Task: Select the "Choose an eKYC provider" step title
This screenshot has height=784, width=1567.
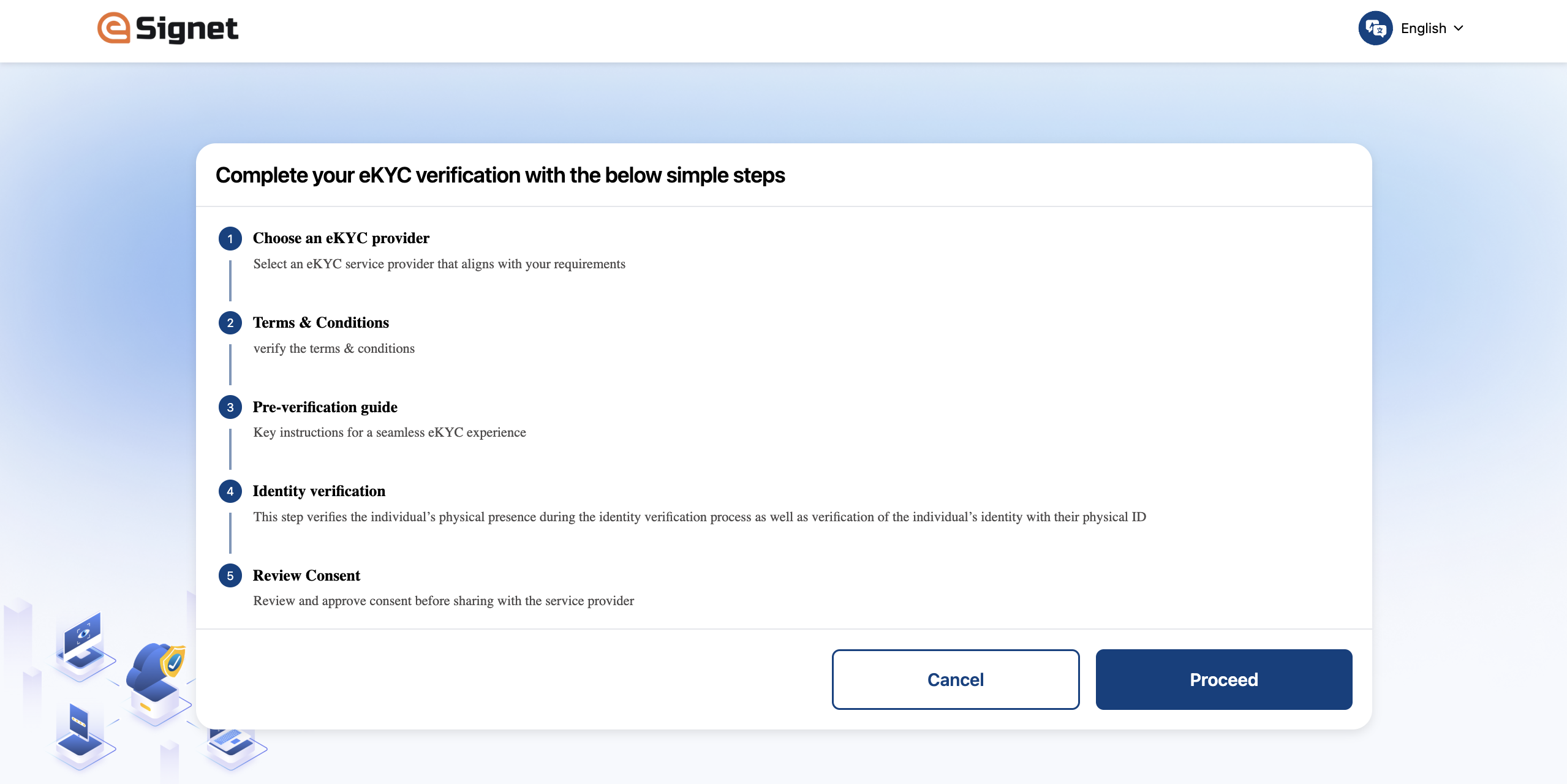Action: tap(341, 238)
